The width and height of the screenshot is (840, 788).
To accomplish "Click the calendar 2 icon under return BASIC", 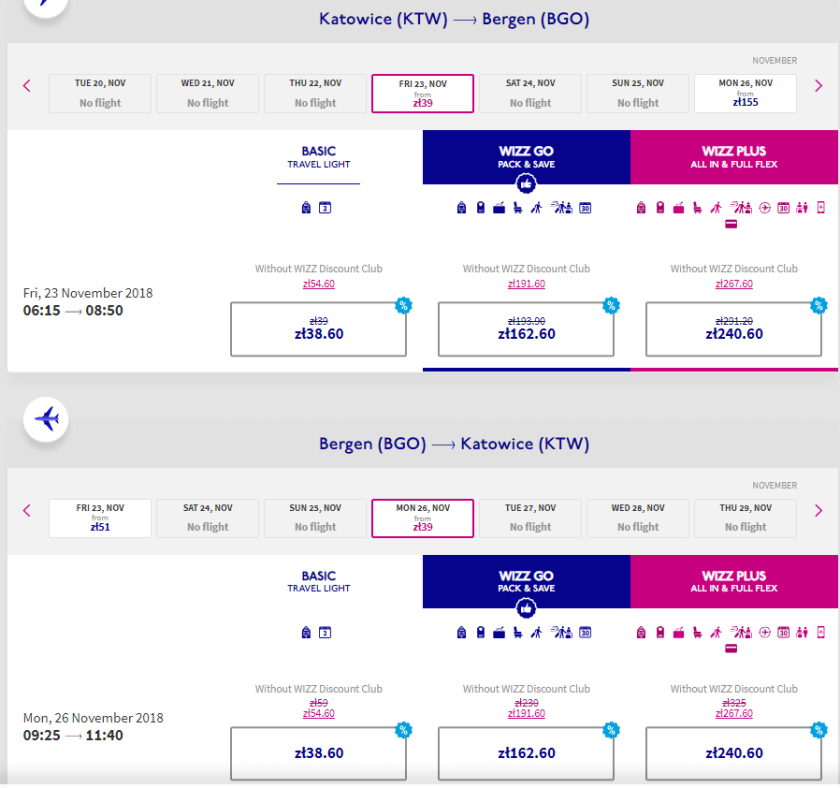I will pyautogui.click(x=325, y=632).
